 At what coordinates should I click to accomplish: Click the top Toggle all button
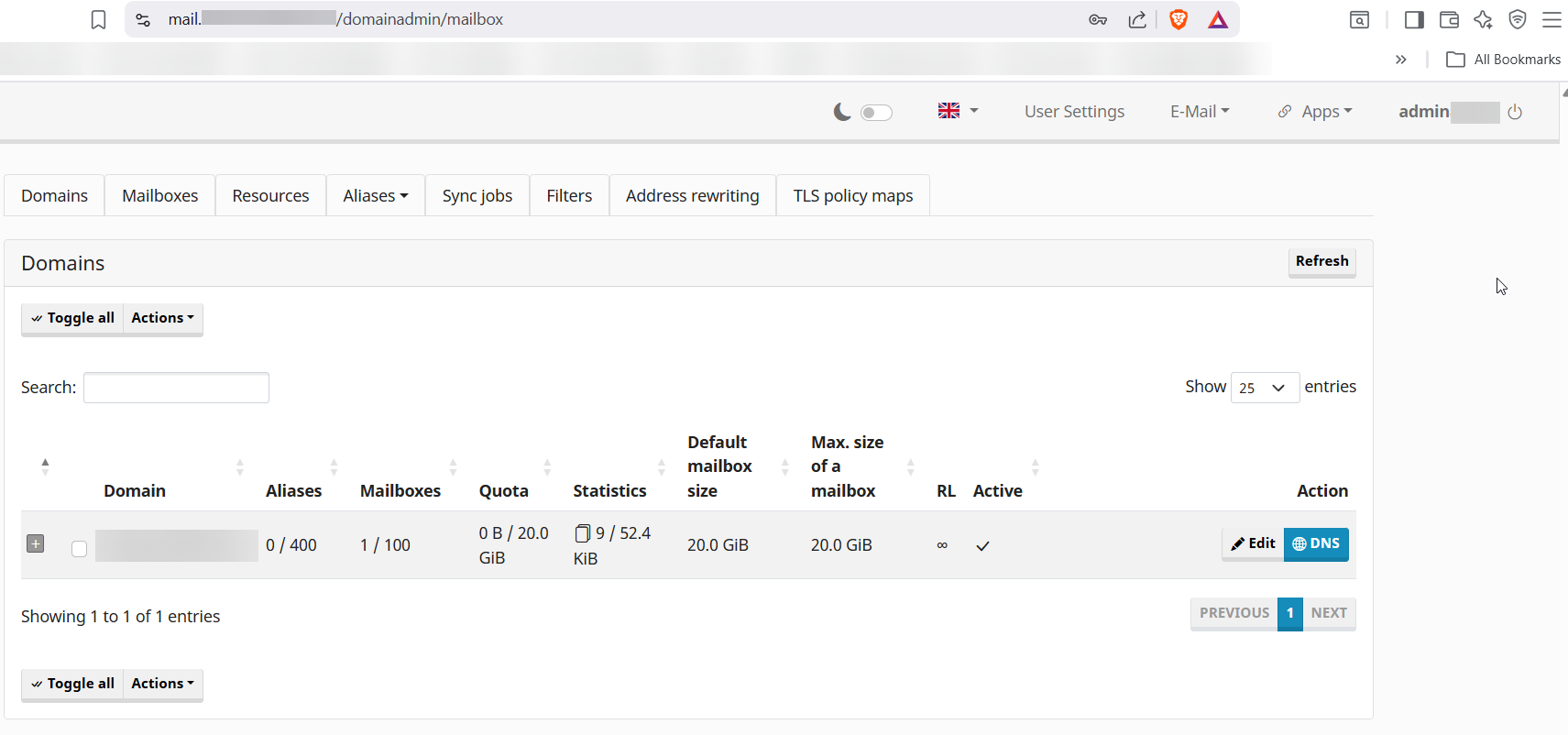coord(72,318)
